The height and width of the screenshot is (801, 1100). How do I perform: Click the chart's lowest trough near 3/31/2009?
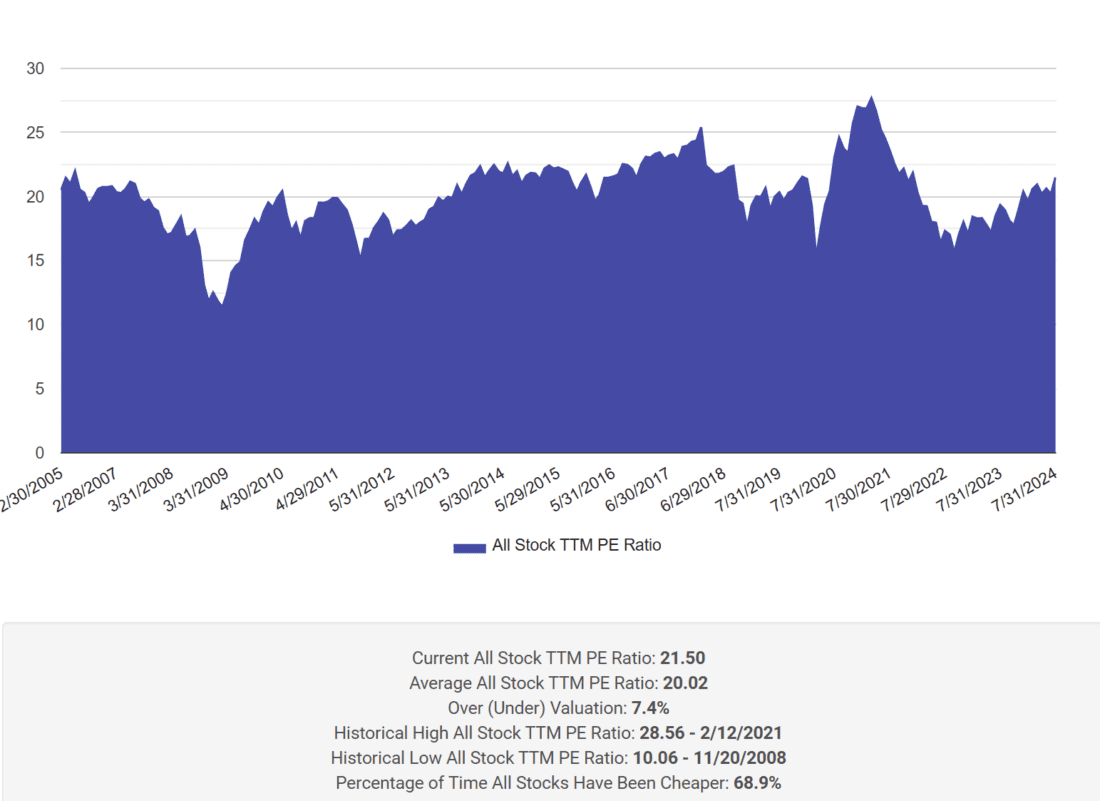221,304
